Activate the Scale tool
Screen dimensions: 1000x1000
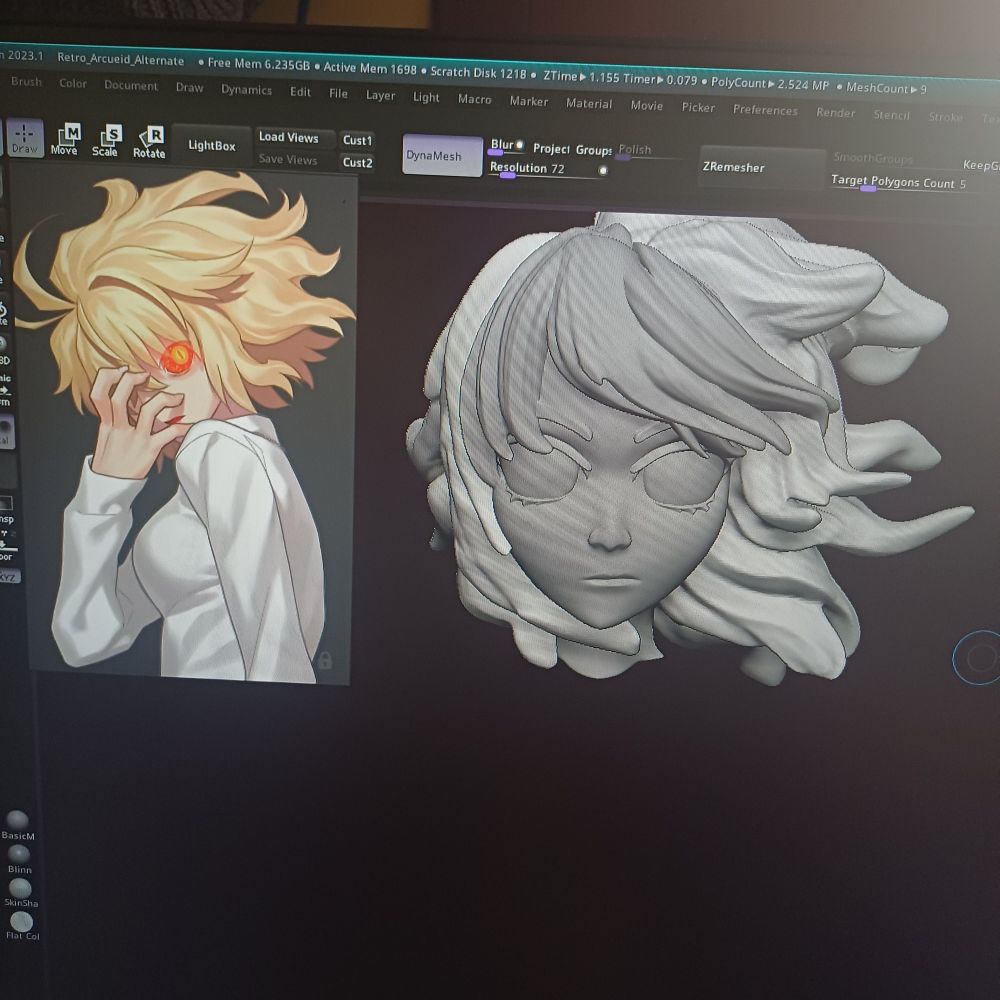coord(106,141)
